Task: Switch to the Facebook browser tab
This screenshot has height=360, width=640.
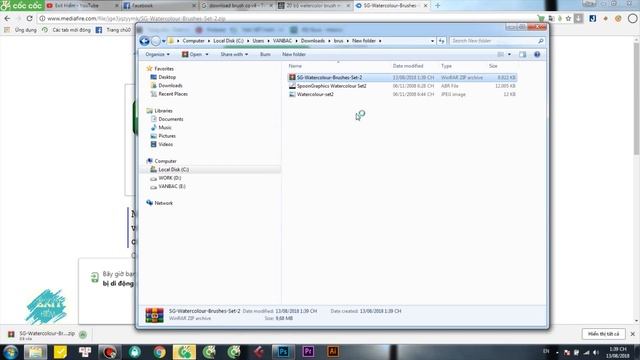Action: (159, 6)
